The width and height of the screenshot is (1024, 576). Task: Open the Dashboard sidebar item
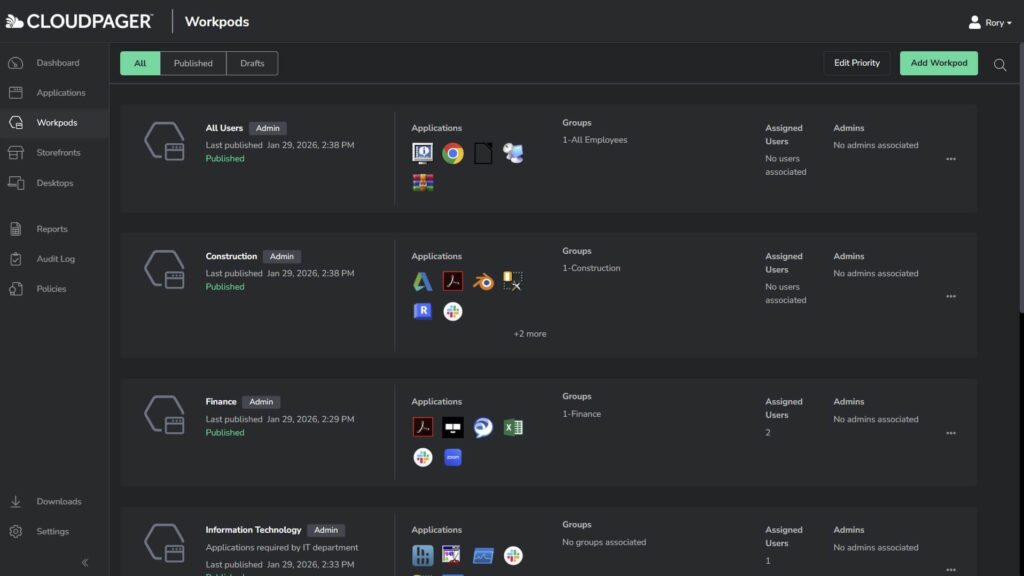click(x=55, y=63)
